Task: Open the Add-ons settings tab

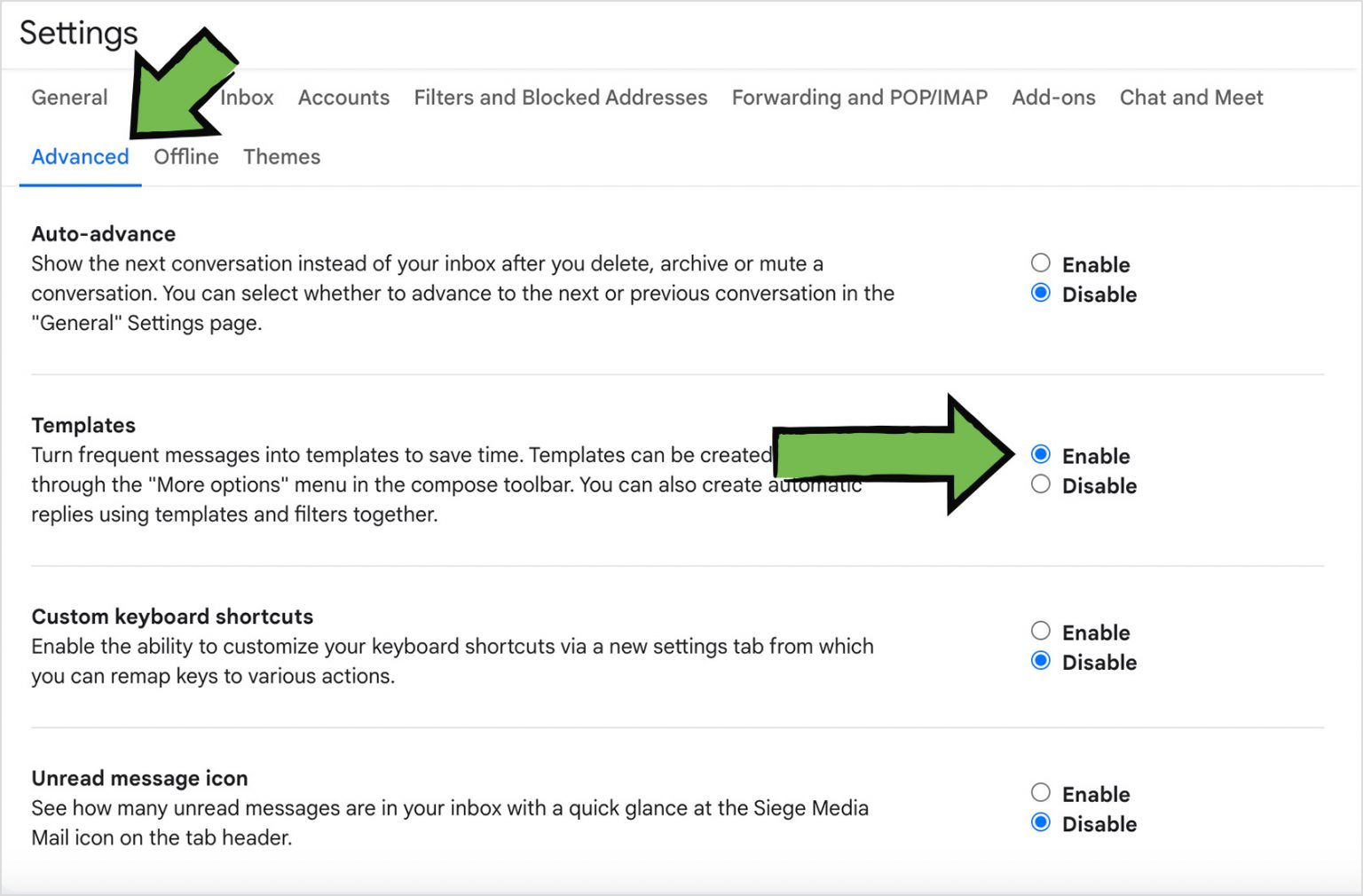Action: (x=1054, y=98)
